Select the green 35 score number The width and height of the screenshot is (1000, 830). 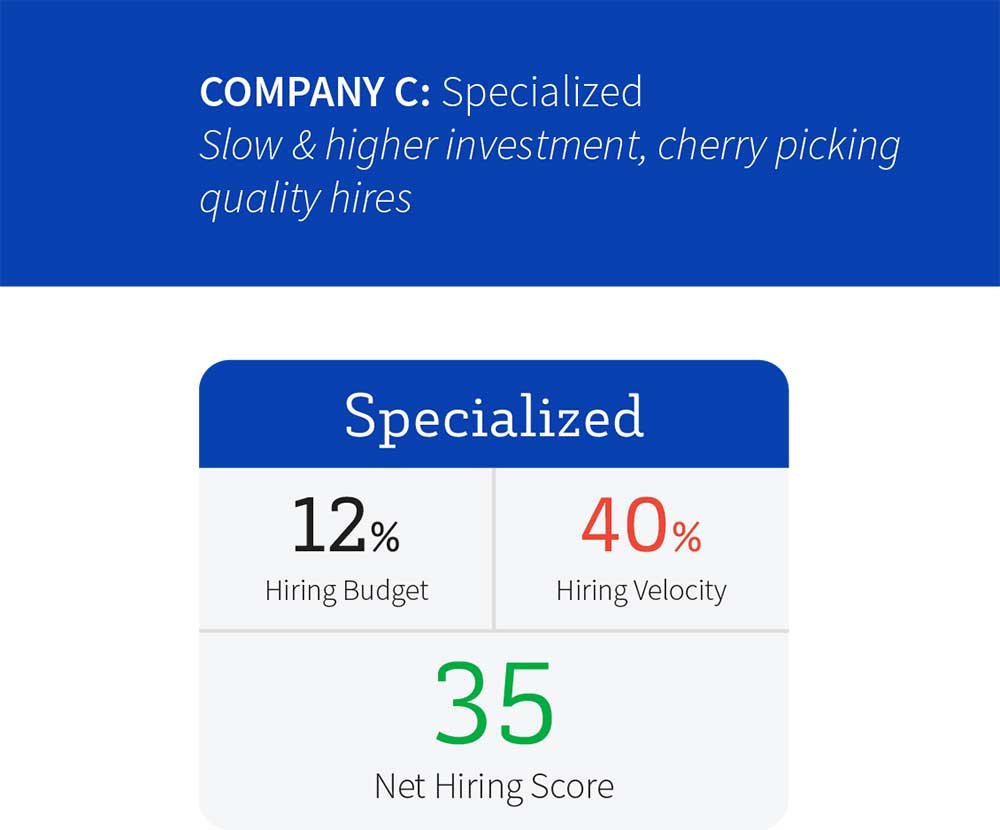pos(494,704)
